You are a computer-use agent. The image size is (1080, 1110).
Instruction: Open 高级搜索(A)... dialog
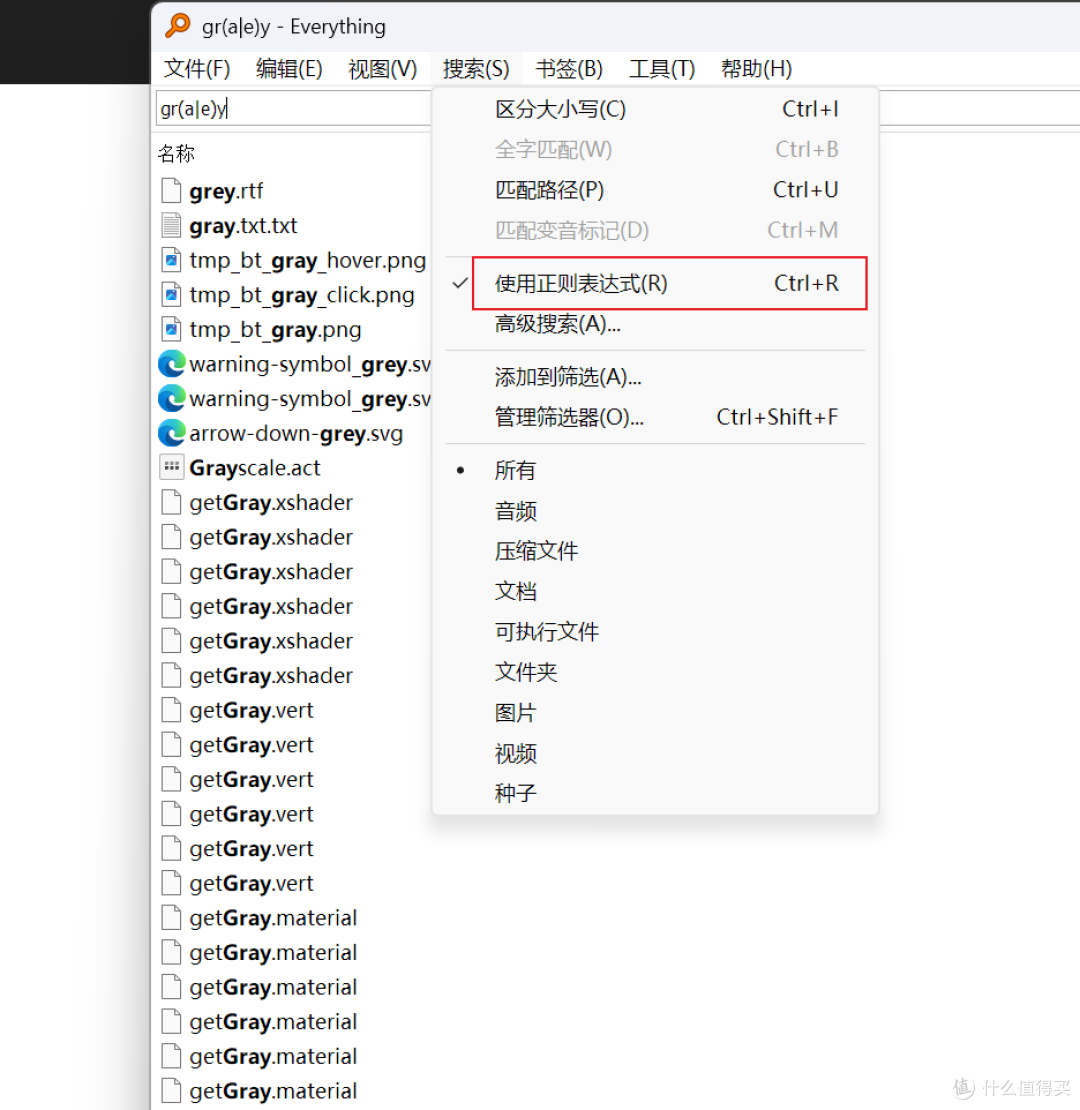655,324
